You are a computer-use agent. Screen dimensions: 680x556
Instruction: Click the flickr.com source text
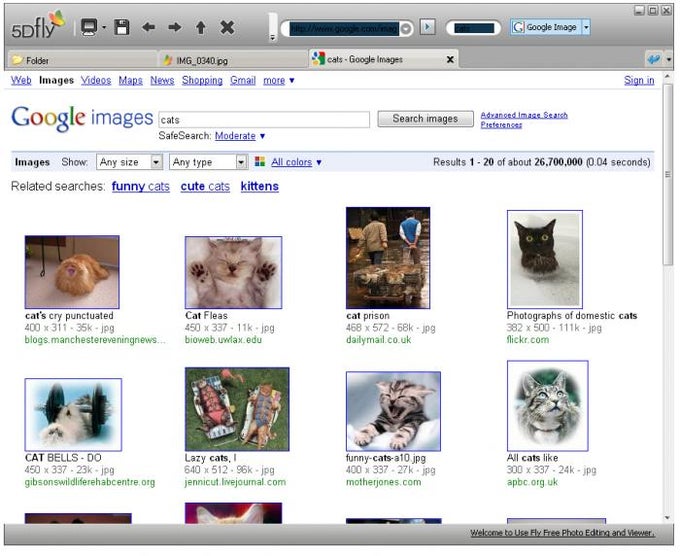coord(528,340)
